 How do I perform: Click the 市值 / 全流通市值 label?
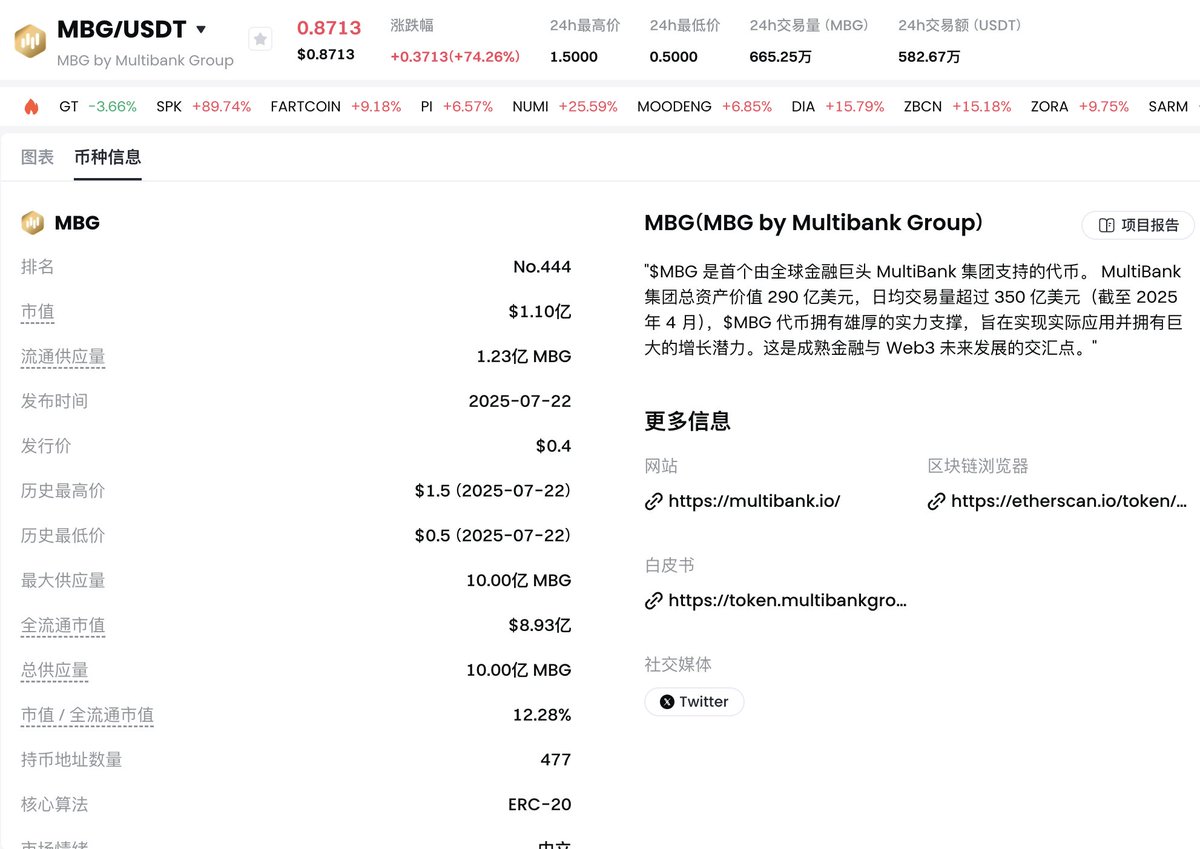[x=88, y=715]
